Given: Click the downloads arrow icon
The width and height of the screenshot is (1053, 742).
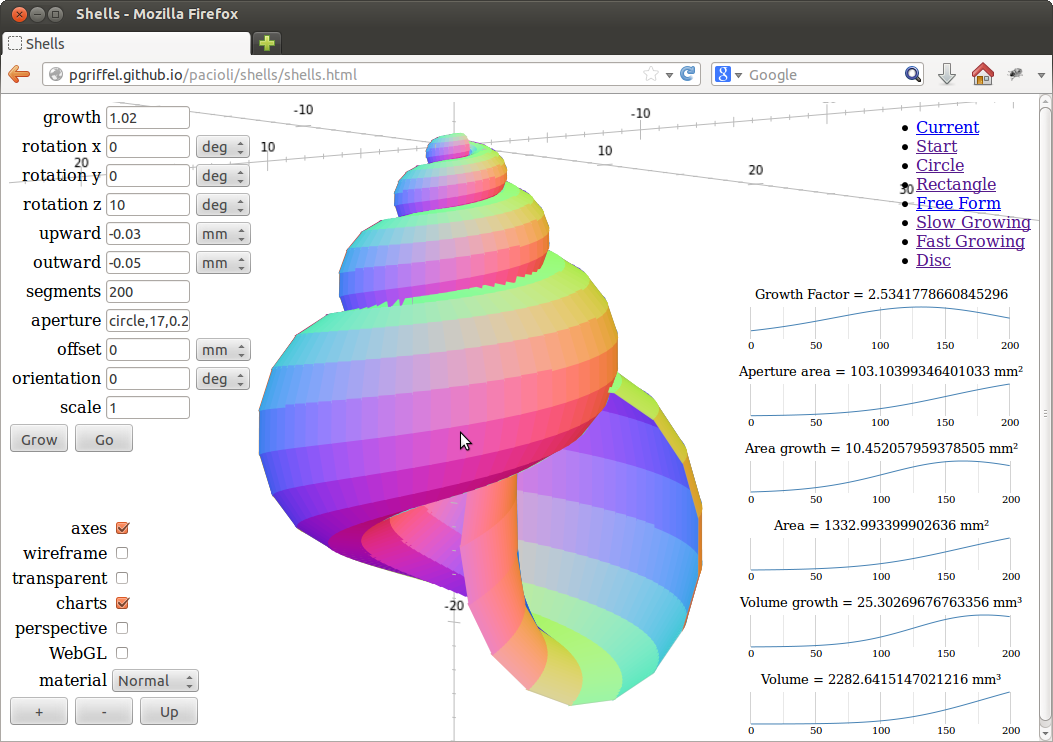Looking at the screenshot, I should tap(946, 73).
